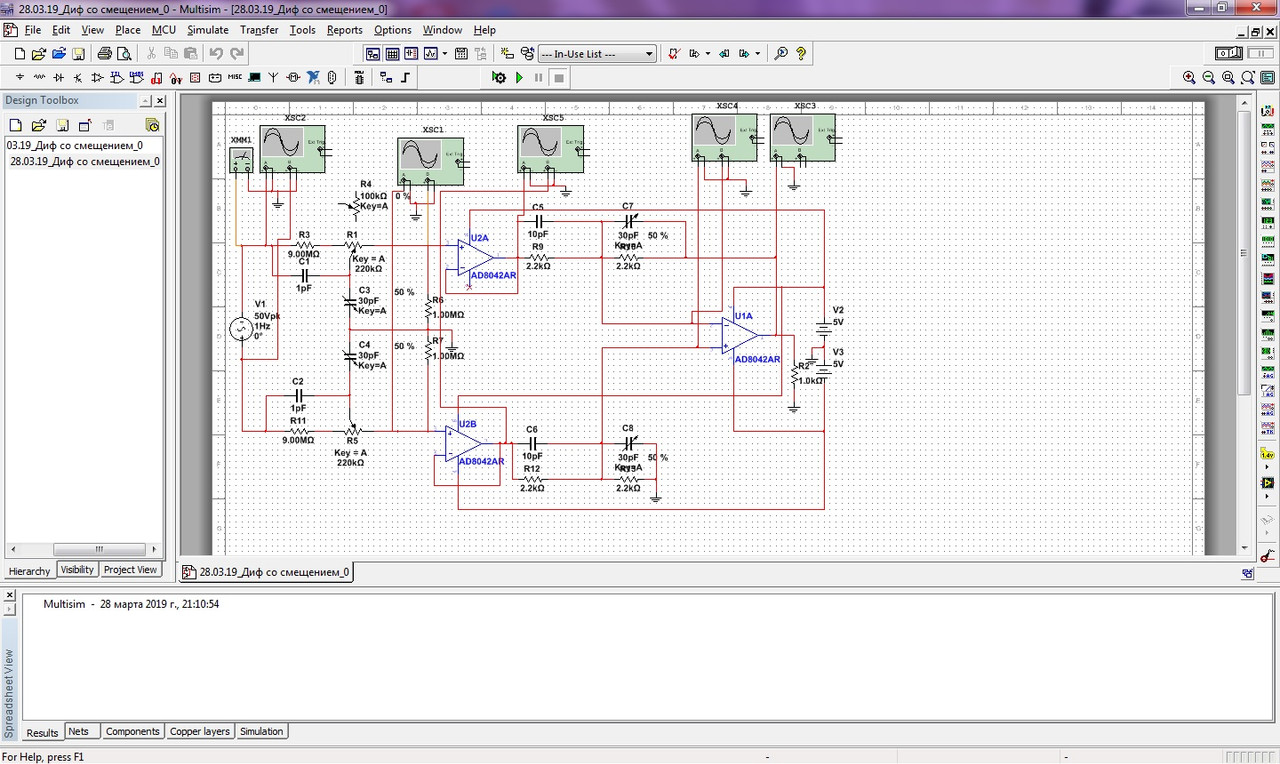The image size is (1280, 764).
Task: Click the Hierarchical block connector toolbar icon
Action: click(x=386, y=77)
